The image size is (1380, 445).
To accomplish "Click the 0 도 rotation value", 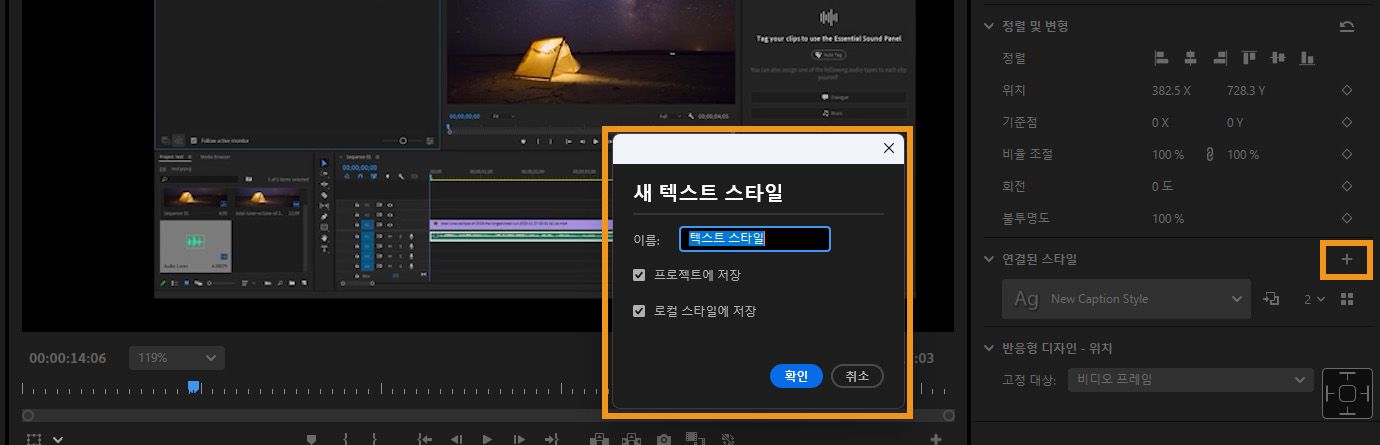I will (x=1162, y=186).
